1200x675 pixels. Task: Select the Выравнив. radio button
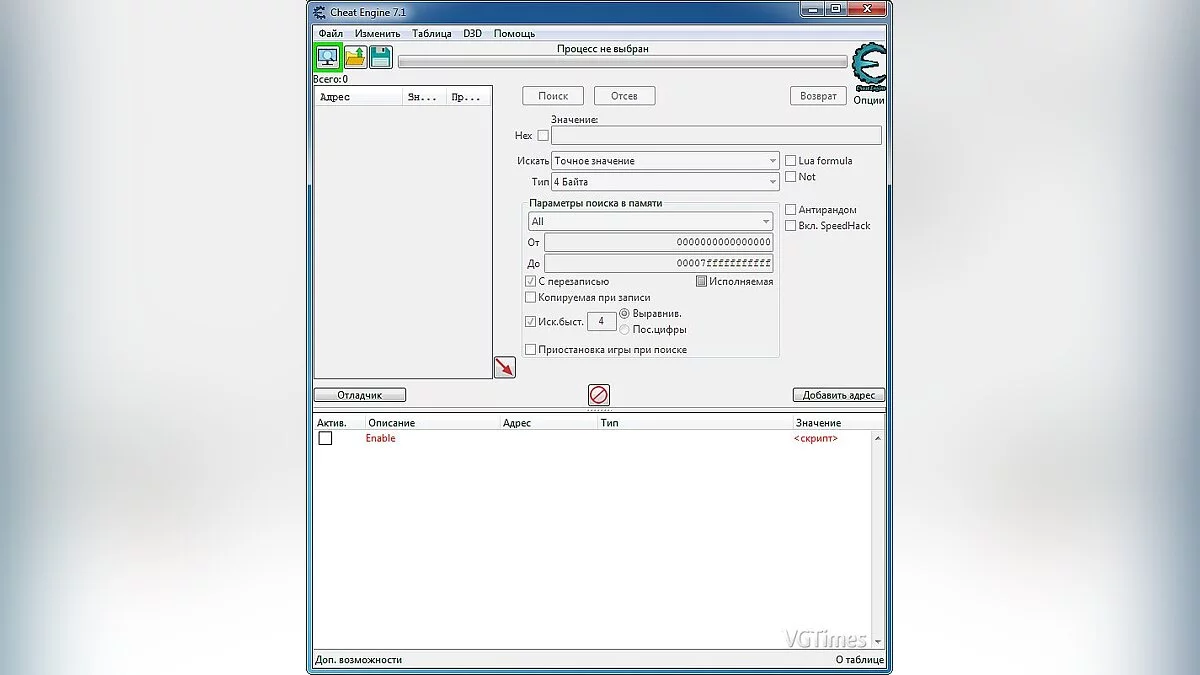coord(625,314)
